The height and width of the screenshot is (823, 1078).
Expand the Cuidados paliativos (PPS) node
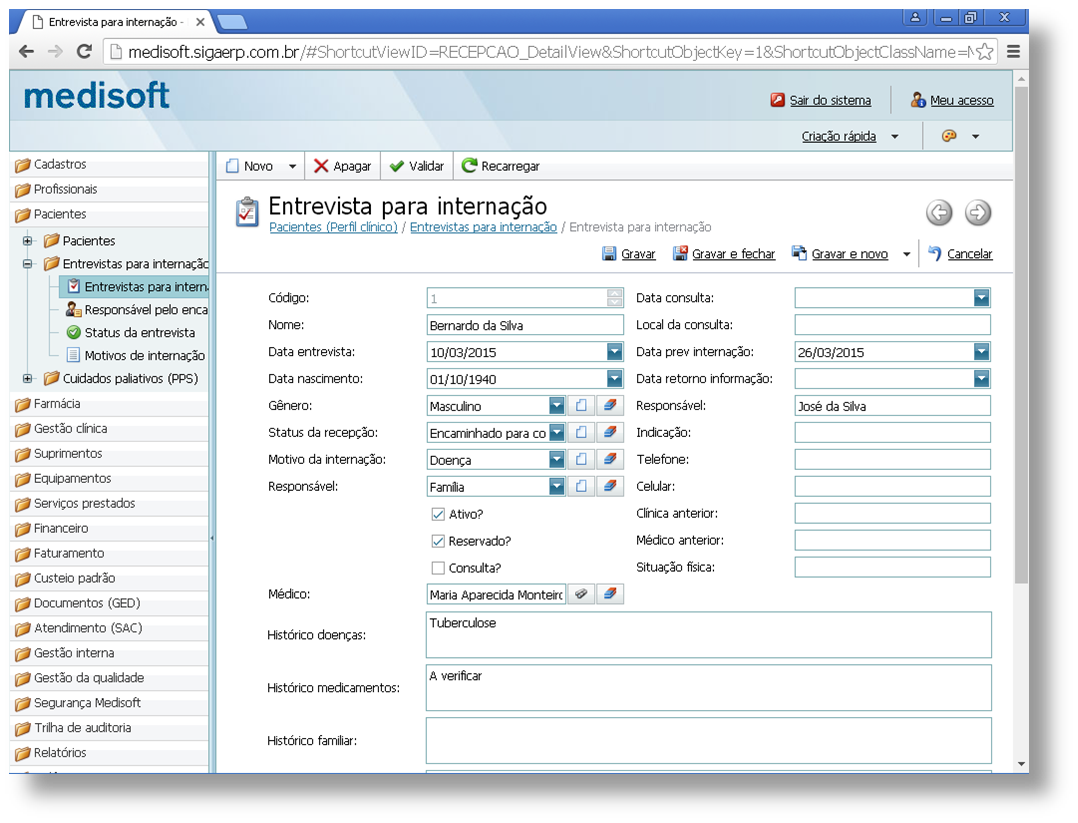point(28,378)
